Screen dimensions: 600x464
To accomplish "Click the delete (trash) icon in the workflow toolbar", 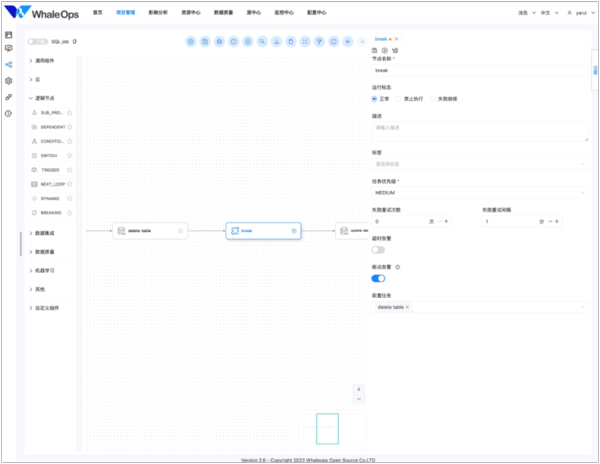I will [x=291, y=42].
